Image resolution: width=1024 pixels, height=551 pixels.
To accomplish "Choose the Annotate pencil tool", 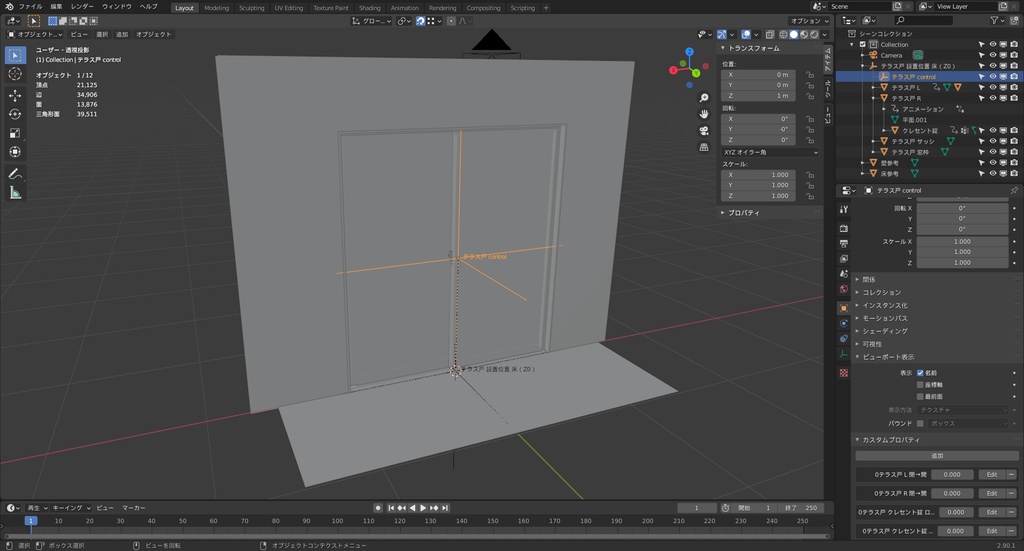I will [15, 173].
